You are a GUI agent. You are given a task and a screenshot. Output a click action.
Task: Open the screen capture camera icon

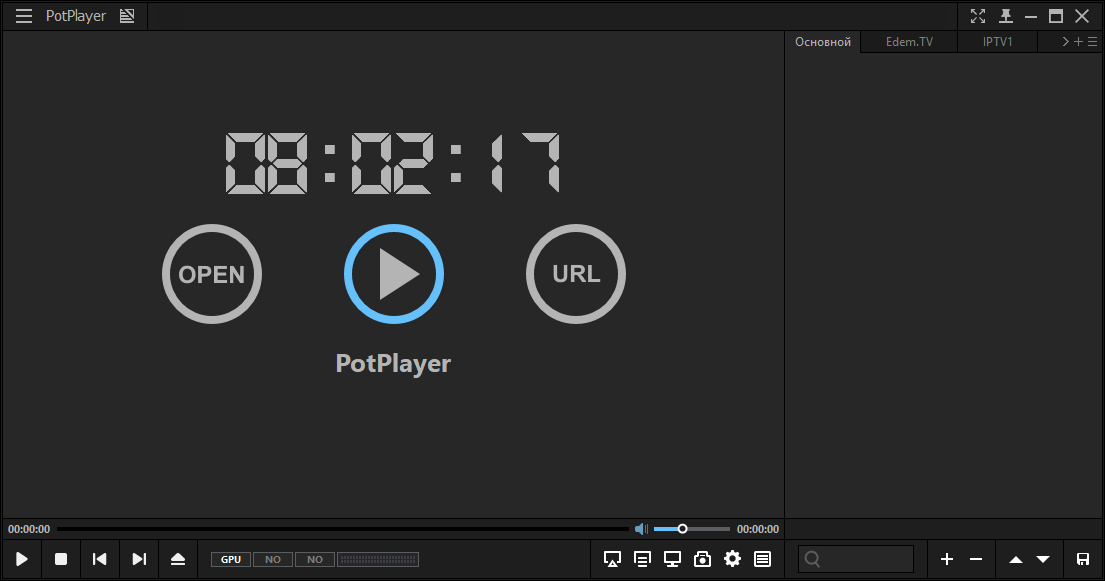coord(703,559)
